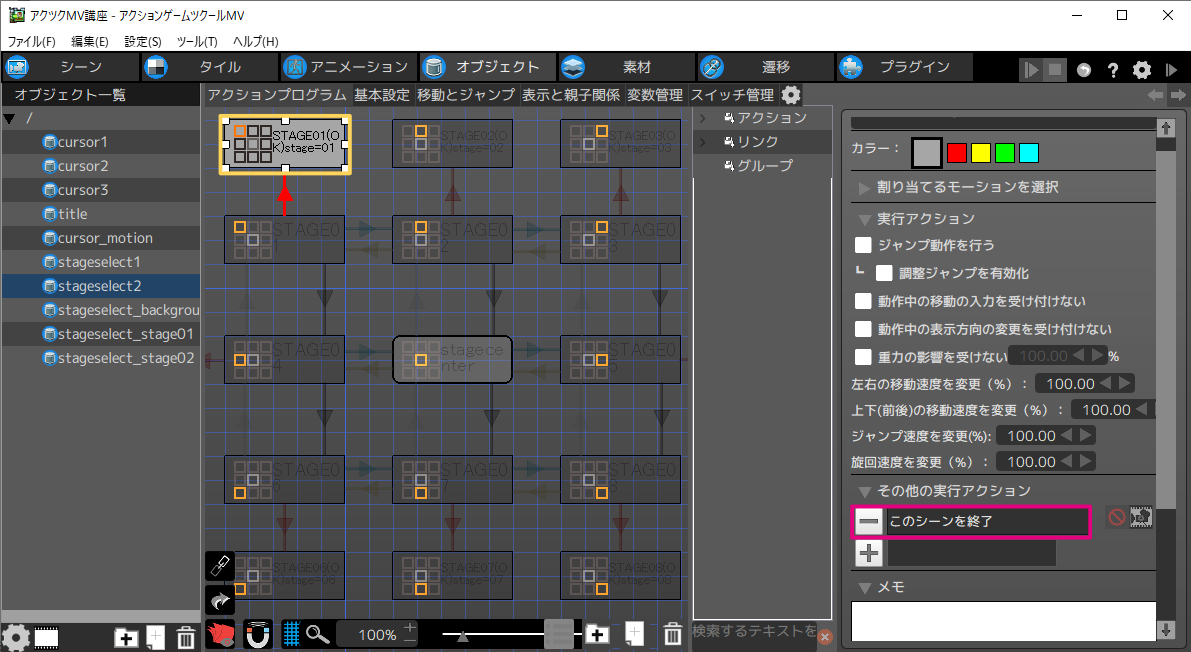Toggle the blue grid display icon
Screen dimensions: 1191x652
[x=291, y=634]
